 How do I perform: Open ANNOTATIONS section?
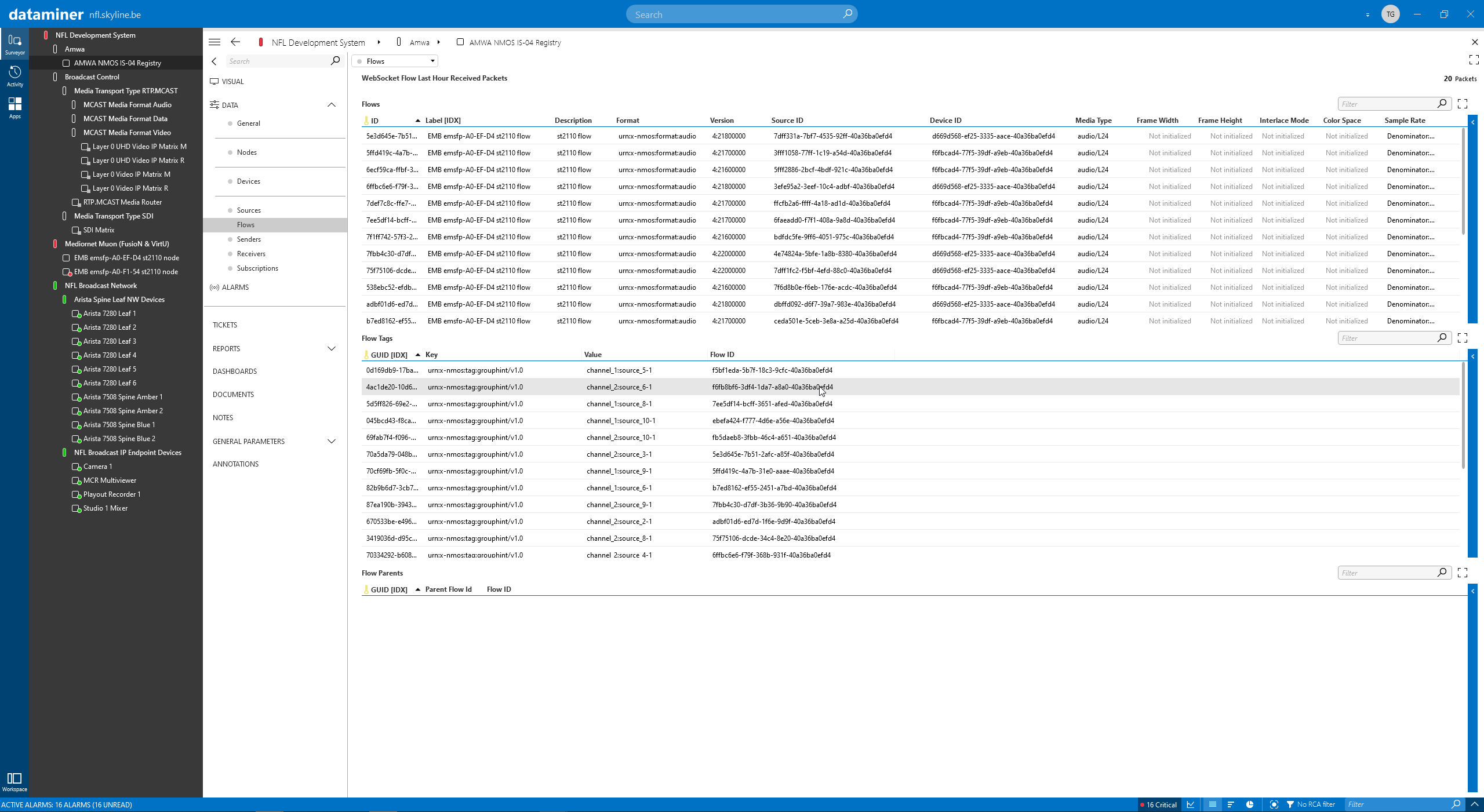click(235, 464)
